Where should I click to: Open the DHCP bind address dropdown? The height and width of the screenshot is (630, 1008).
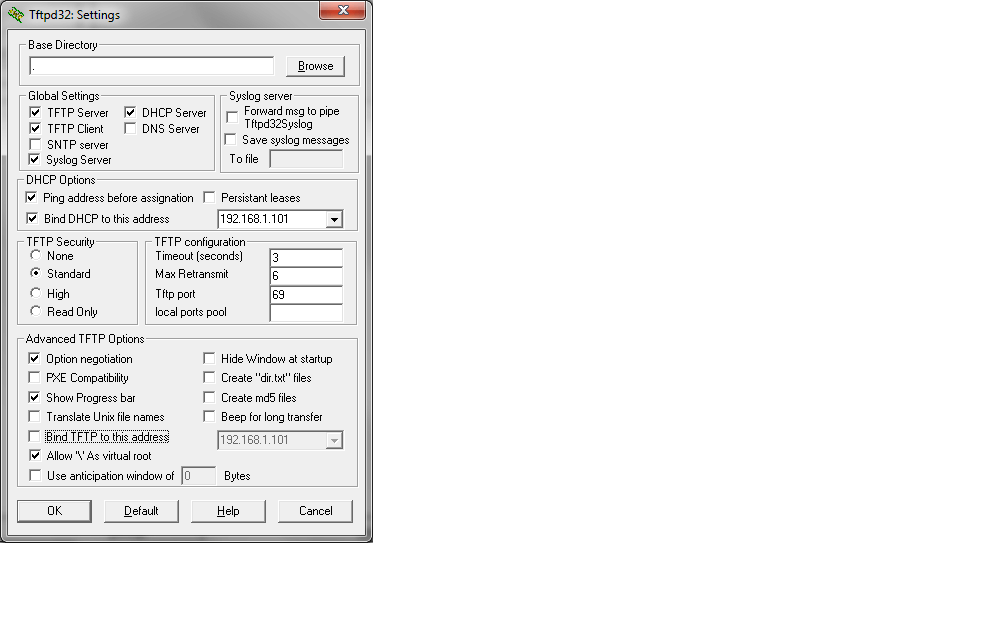[x=334, y=219]
